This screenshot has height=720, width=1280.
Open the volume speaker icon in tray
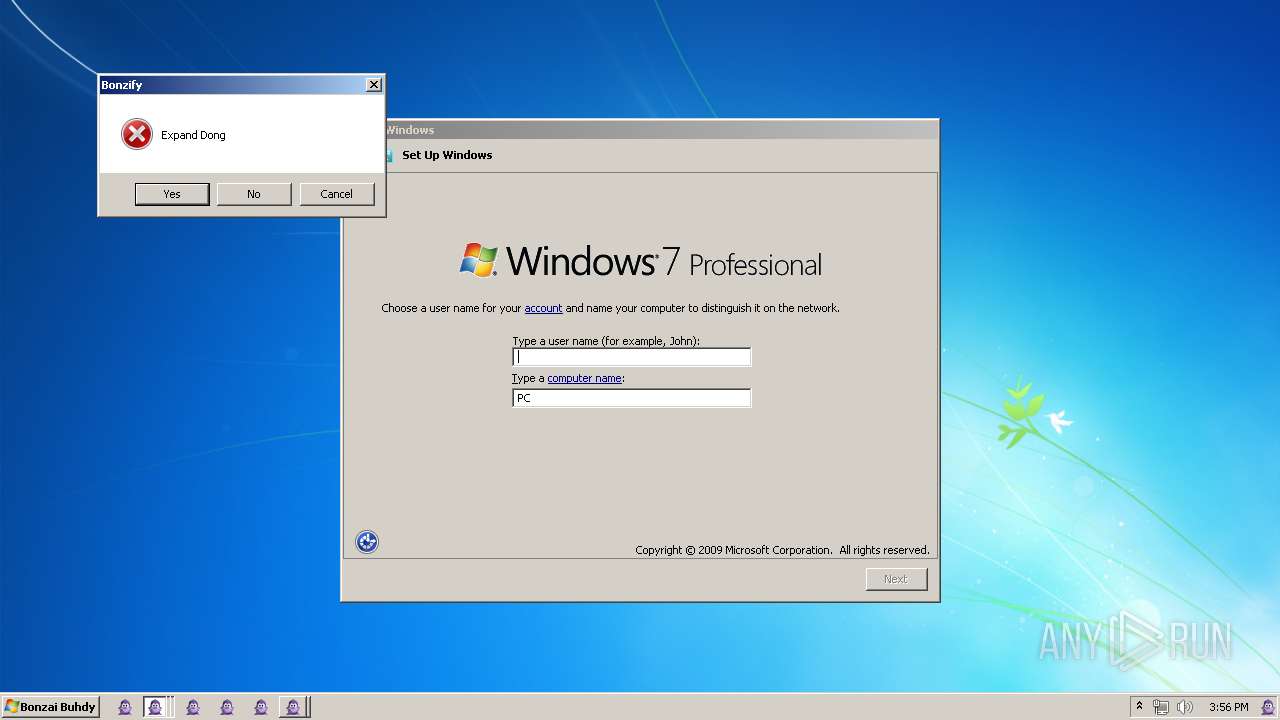[x=1184, y=707]
